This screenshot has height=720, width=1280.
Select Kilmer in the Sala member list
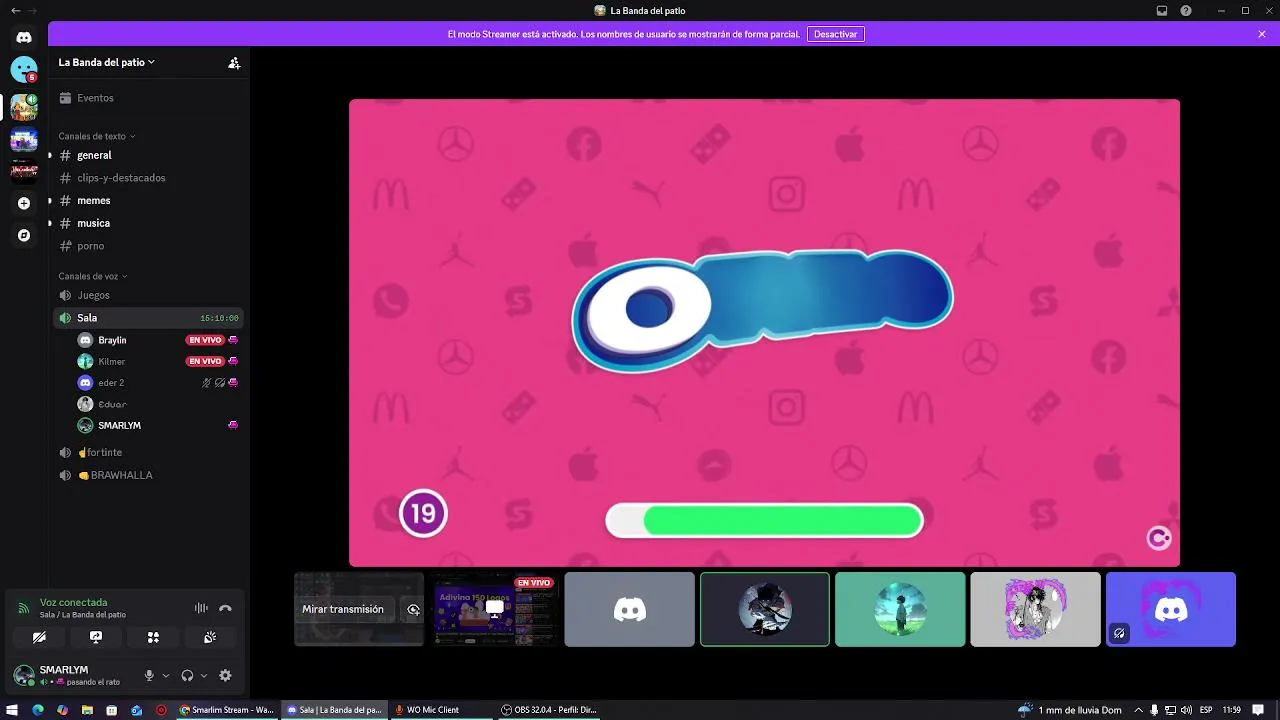158,361
